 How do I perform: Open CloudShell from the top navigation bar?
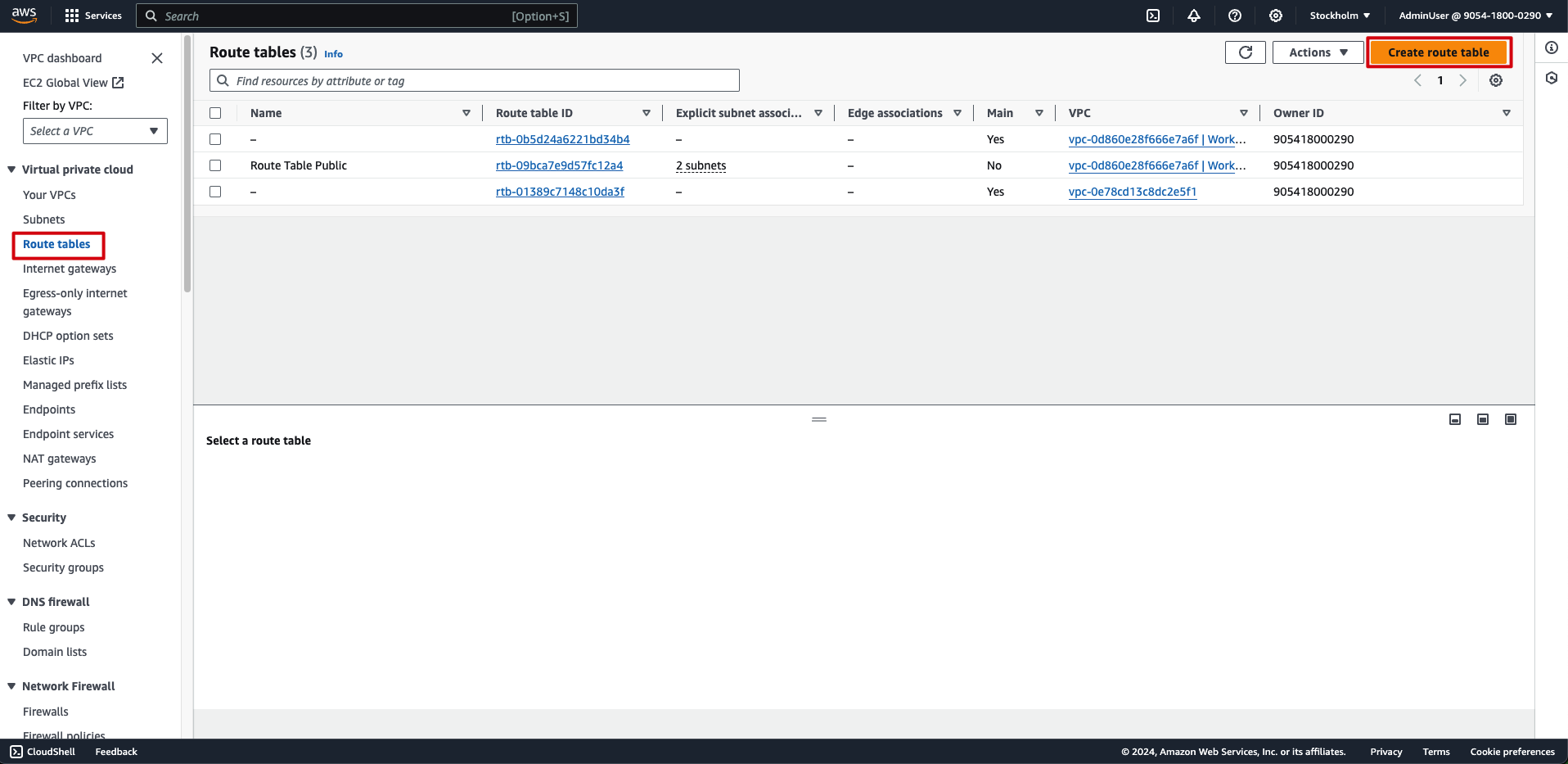point(1153,16)
